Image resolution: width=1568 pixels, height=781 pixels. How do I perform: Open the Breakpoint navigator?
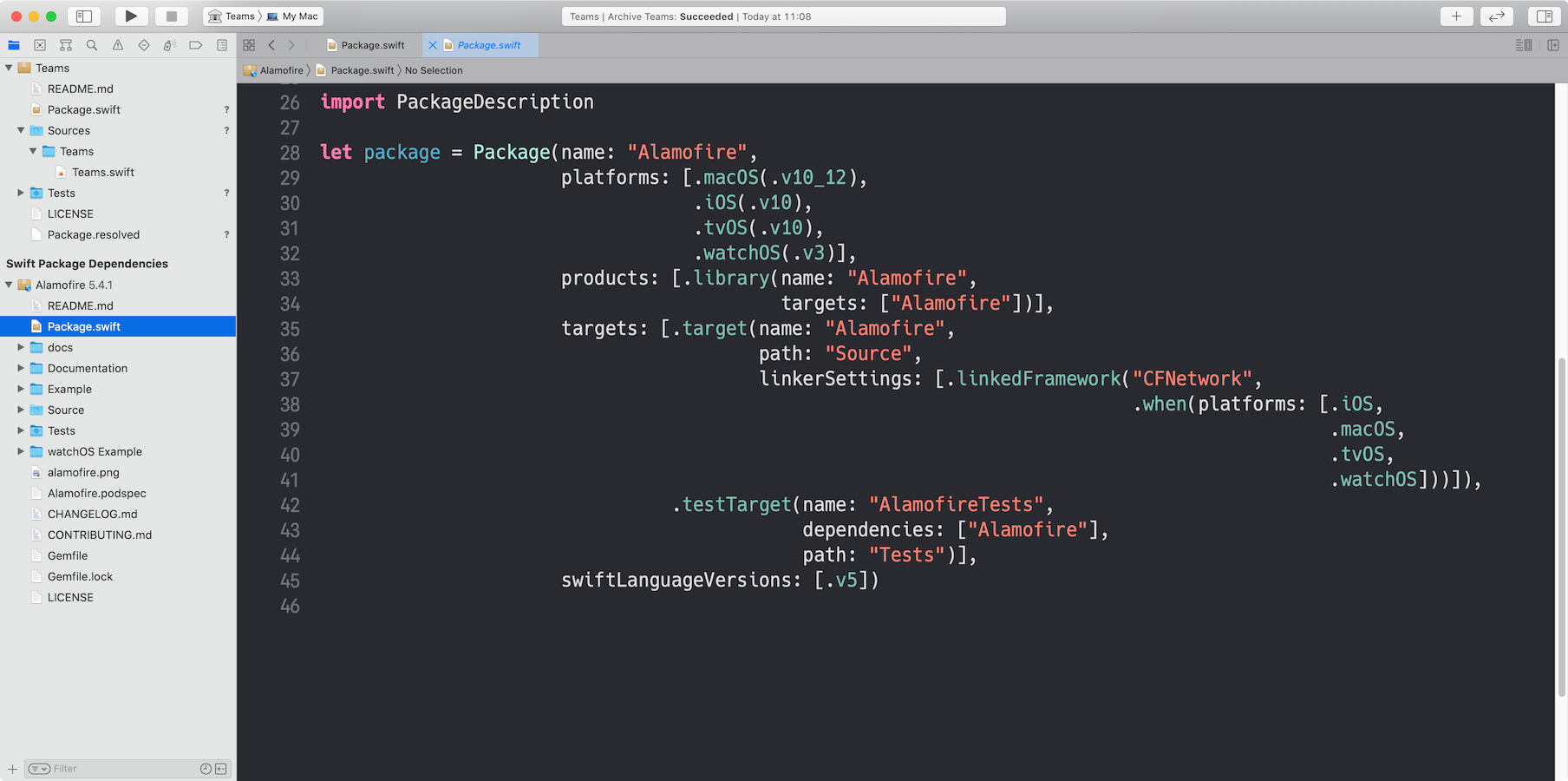196,45
